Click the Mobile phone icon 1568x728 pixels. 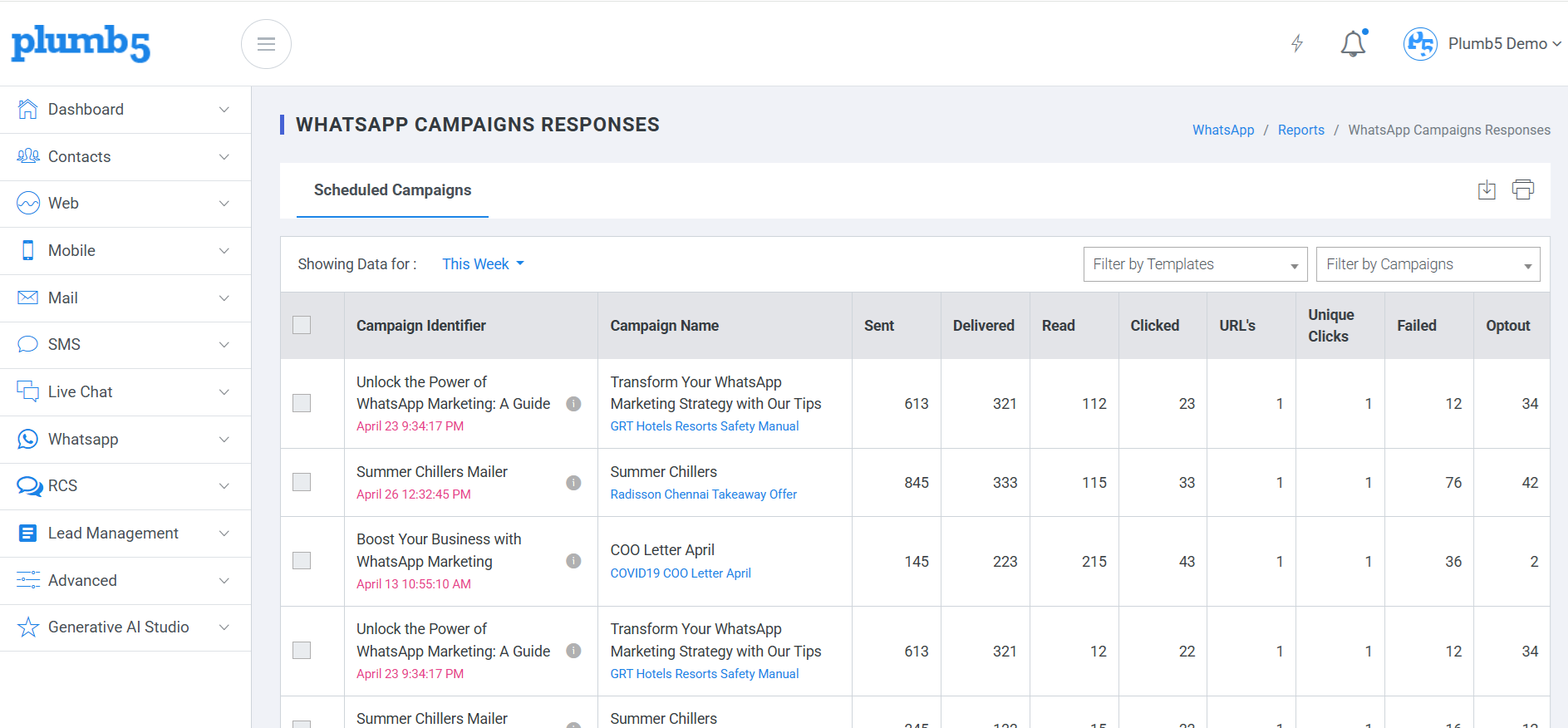[x=28, y=250]
